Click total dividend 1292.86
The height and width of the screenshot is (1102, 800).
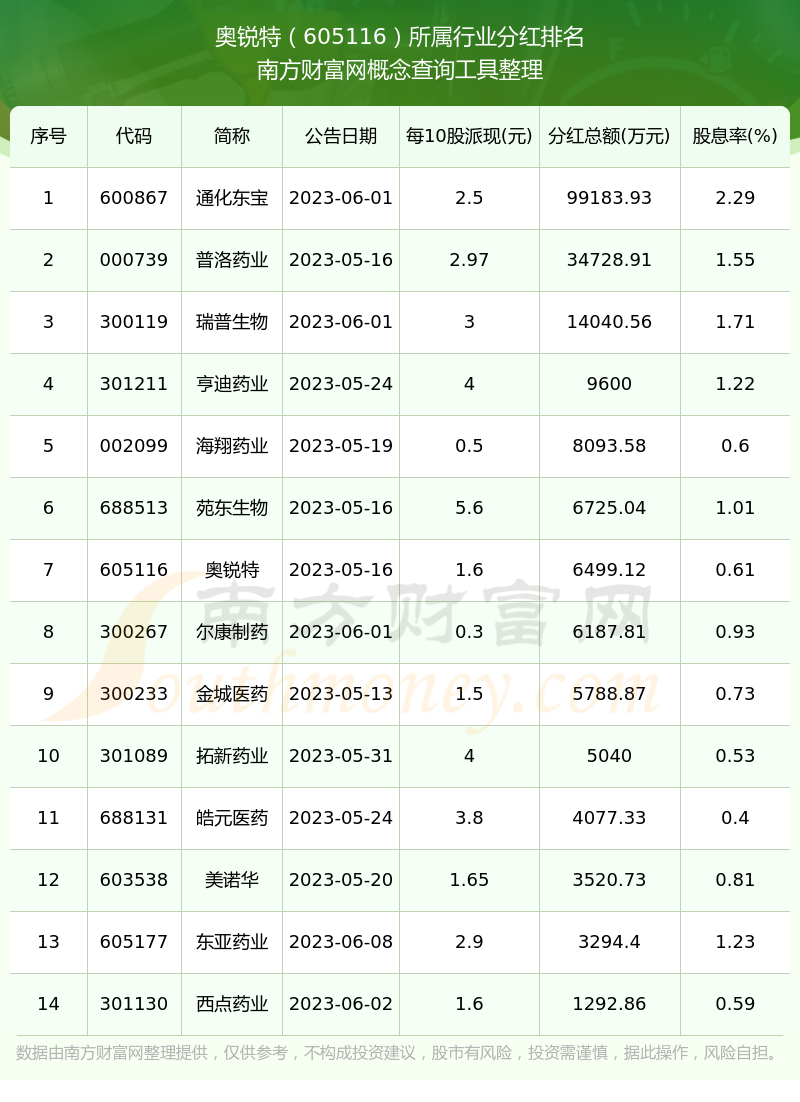tap(609, 1004)
